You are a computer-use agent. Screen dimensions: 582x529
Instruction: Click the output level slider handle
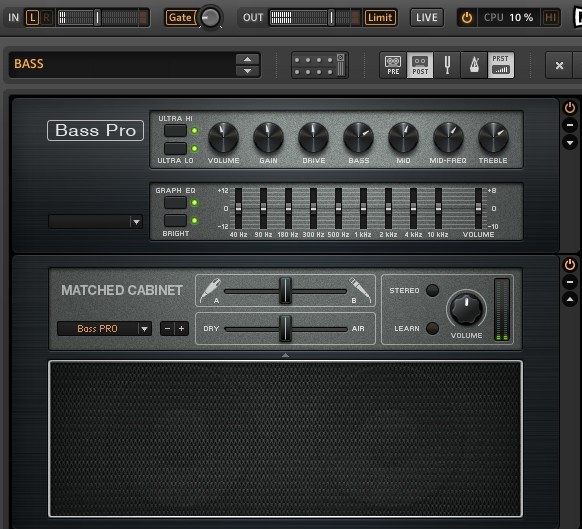pyautogui.click(x=331, y=17)
